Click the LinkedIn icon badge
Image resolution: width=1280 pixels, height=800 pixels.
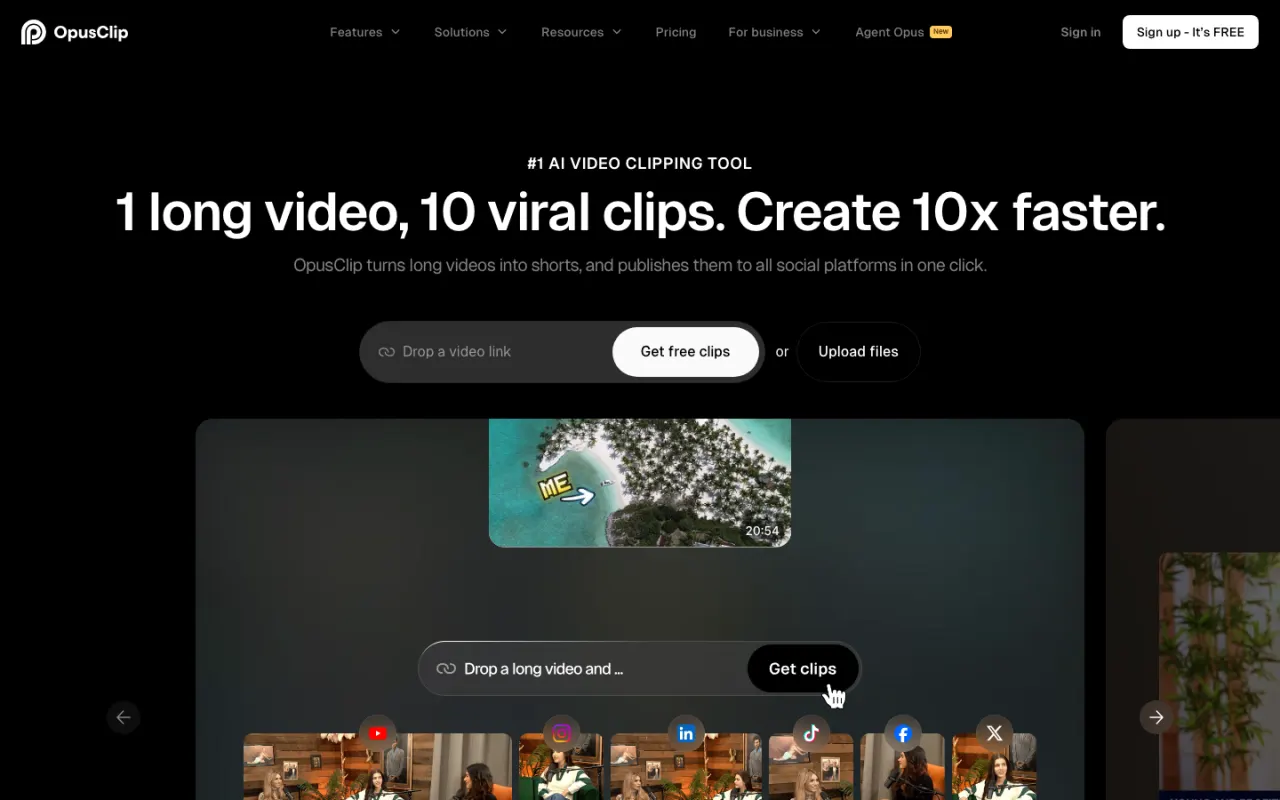point(686,733)
